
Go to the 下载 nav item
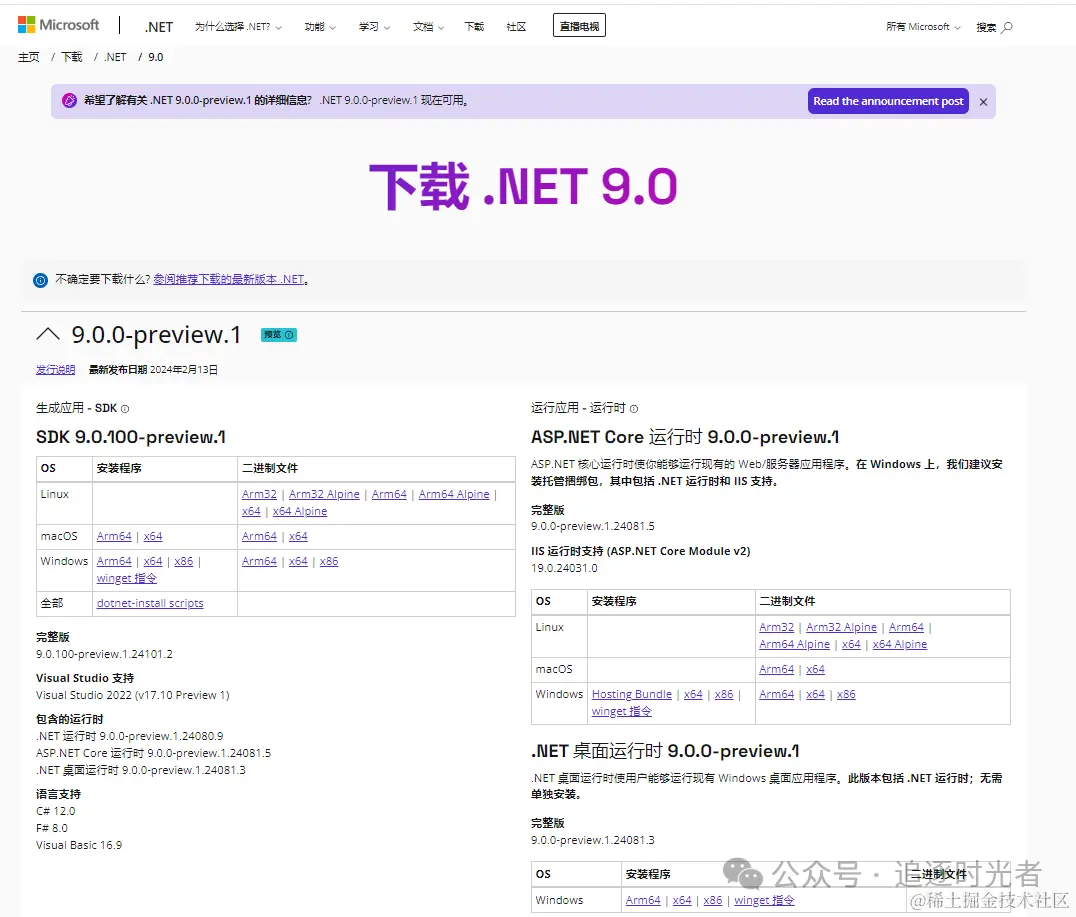point(474,27)
